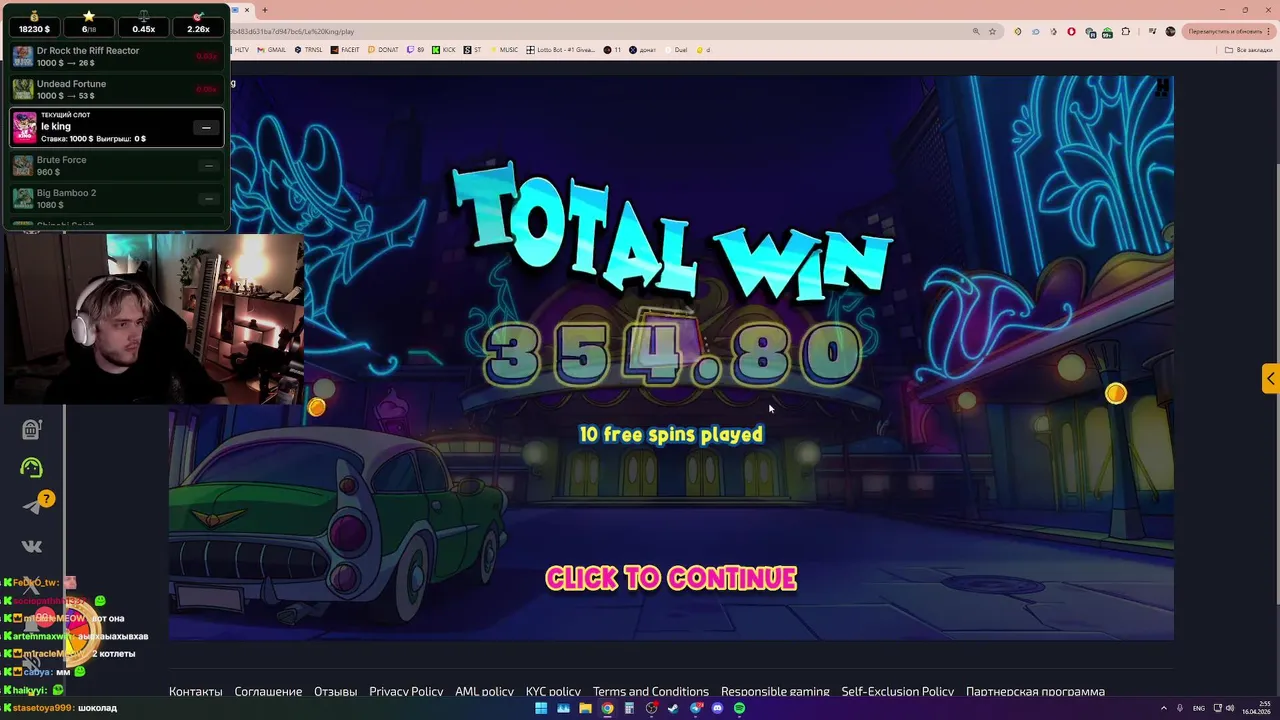Viewport: 1280px width, 720px height.
Task: Click the zoom magnifier icon in address bar
Action: click(976, 31)
